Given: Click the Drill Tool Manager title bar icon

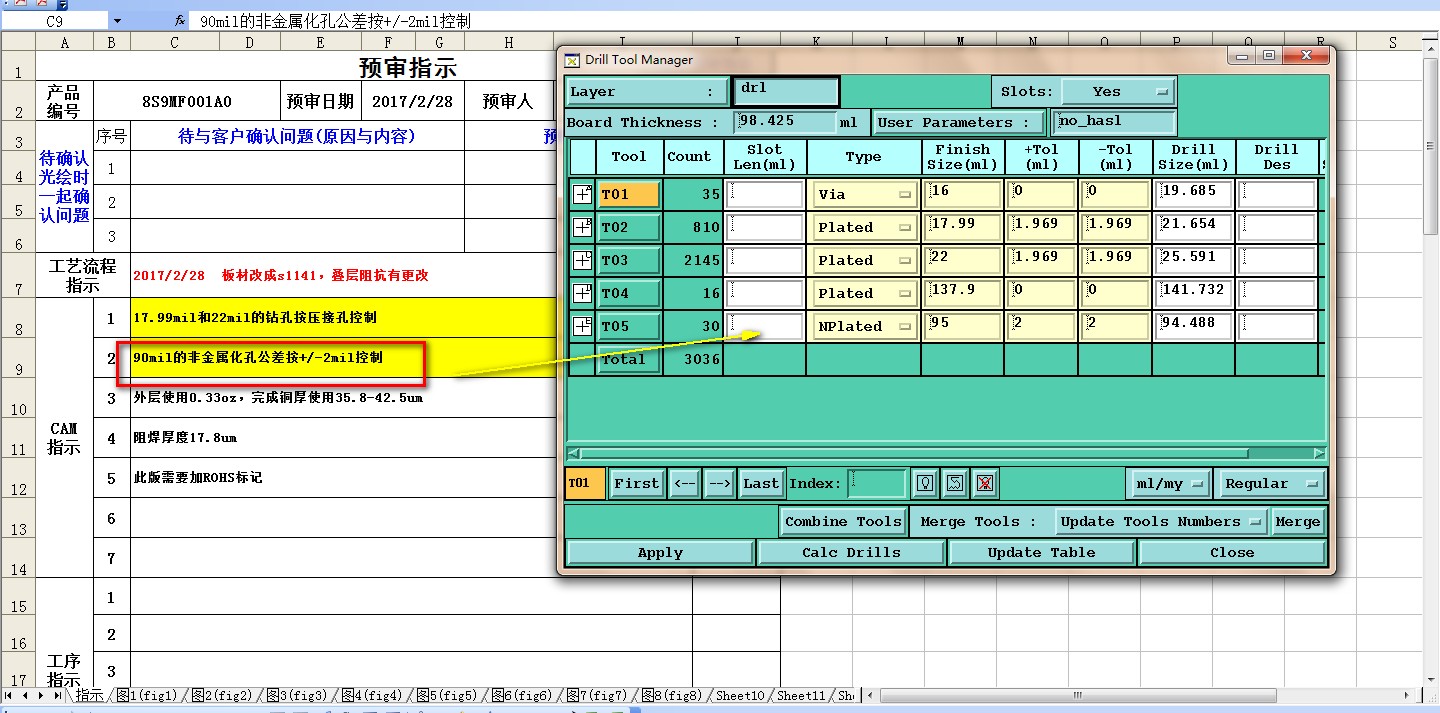Looking at the screenshot, I should click(572, 60).
